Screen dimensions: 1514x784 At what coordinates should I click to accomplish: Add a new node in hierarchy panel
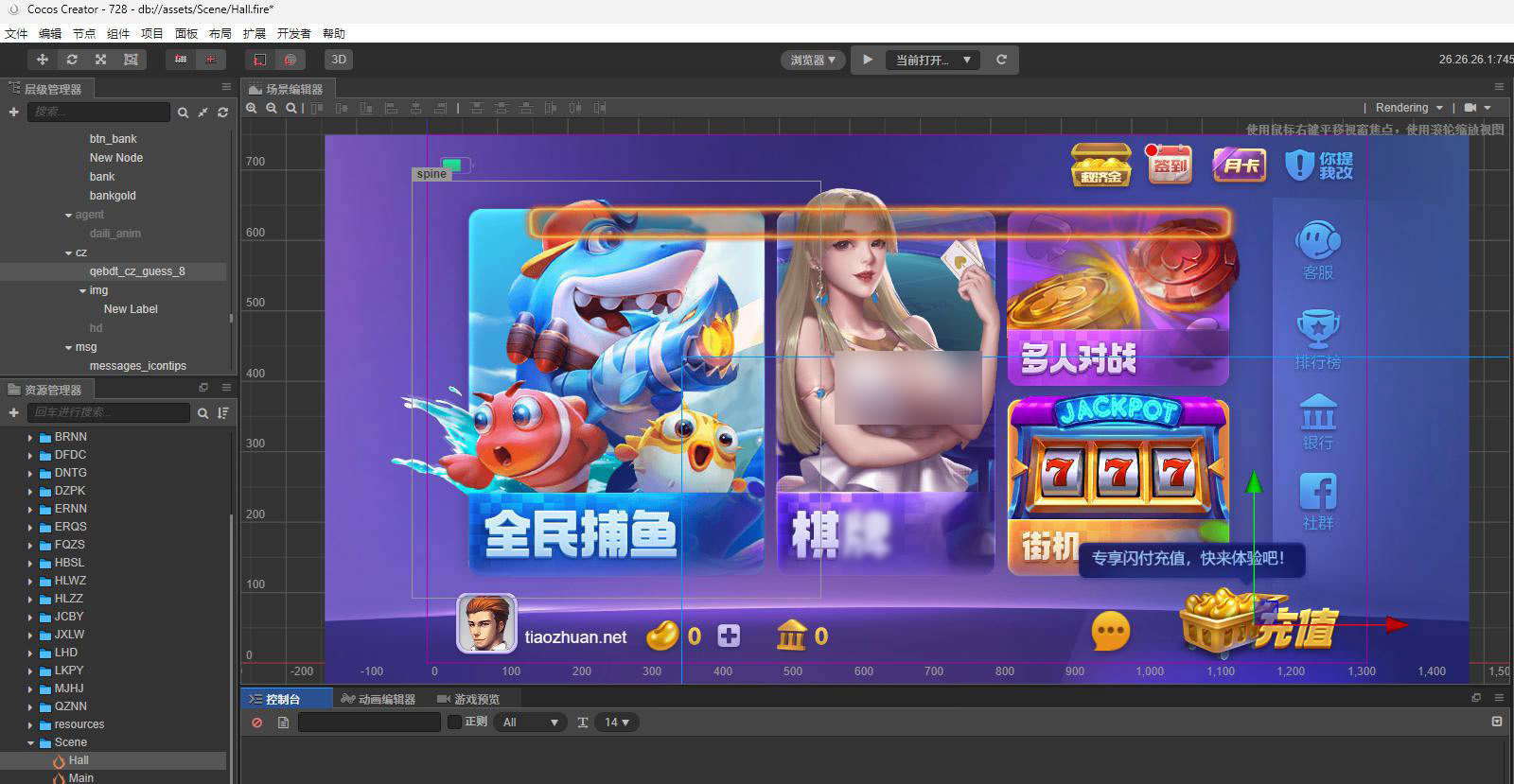pyautogui.click(x=13, y=112)
